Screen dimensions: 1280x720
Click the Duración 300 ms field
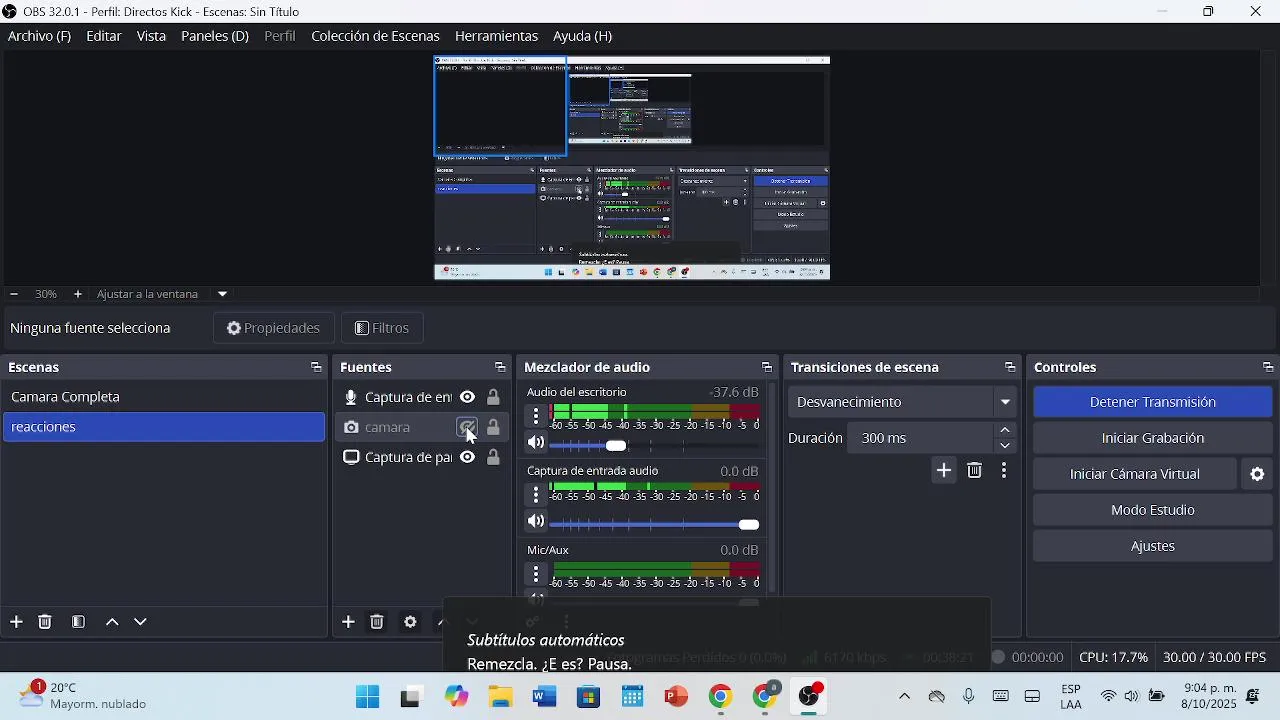tap(920, 438)
